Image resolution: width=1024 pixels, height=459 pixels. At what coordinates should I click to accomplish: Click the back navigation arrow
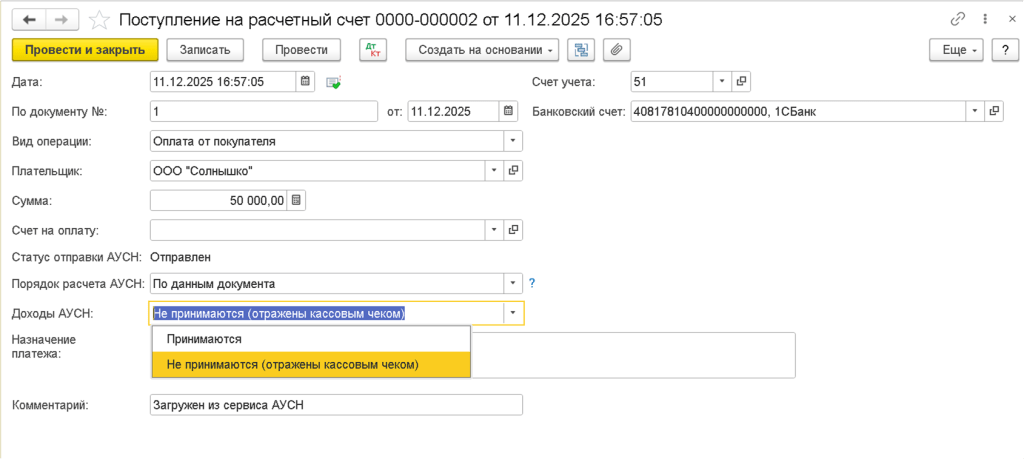click(28, 20)
